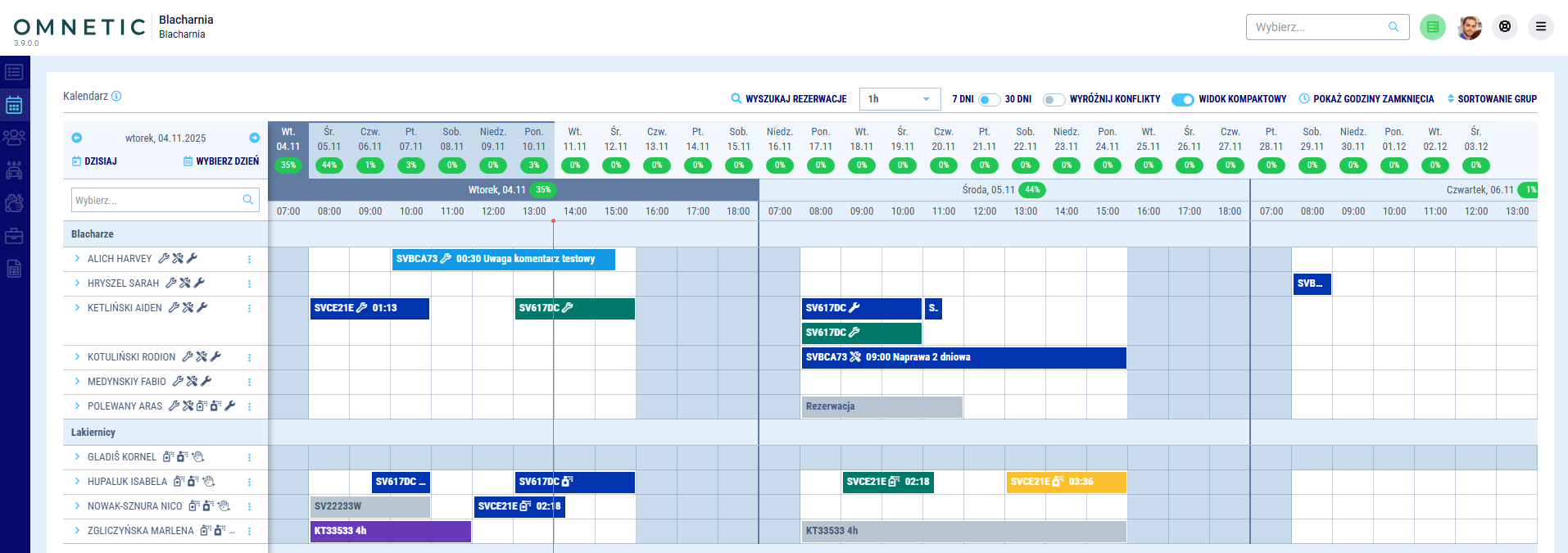Click the Kalendarz info icon
The height and width of the screenshot is (553, 1568).
(116, 96)
